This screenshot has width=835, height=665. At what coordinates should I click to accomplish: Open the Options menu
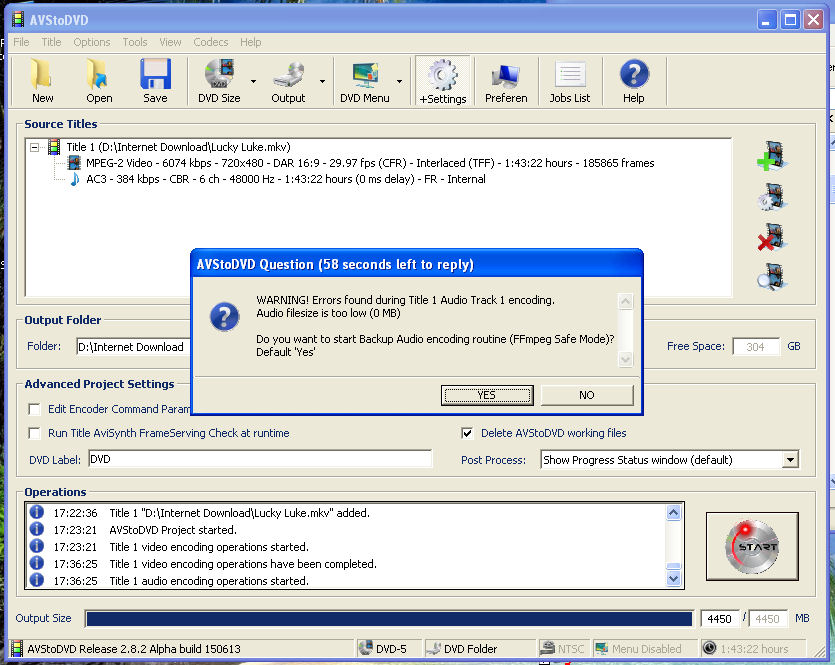(92, 42)
